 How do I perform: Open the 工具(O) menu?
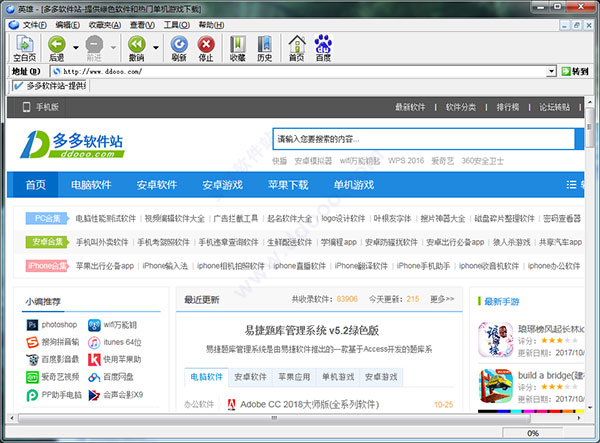point(176,25)
